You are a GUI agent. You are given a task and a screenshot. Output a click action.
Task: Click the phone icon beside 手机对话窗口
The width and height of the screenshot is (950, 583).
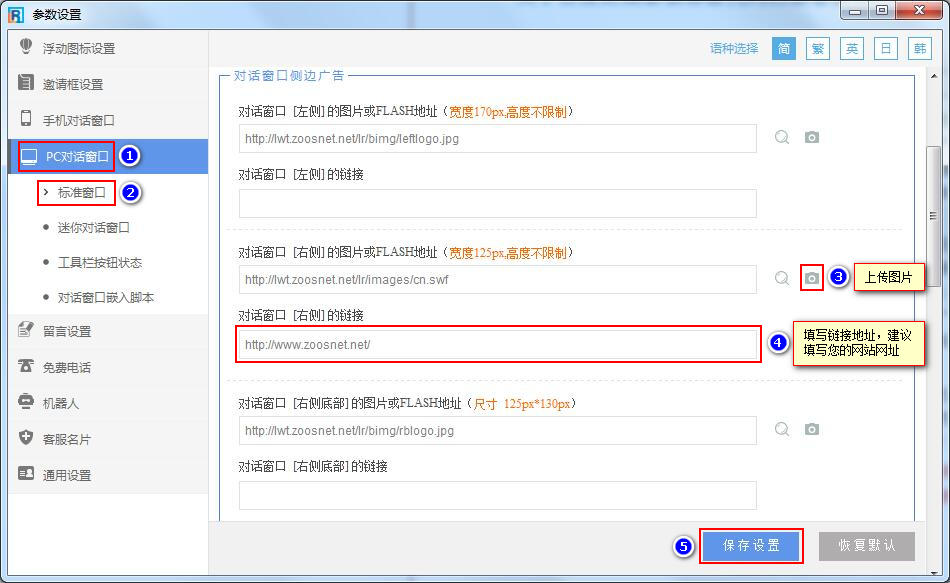(x=26, y=118)
